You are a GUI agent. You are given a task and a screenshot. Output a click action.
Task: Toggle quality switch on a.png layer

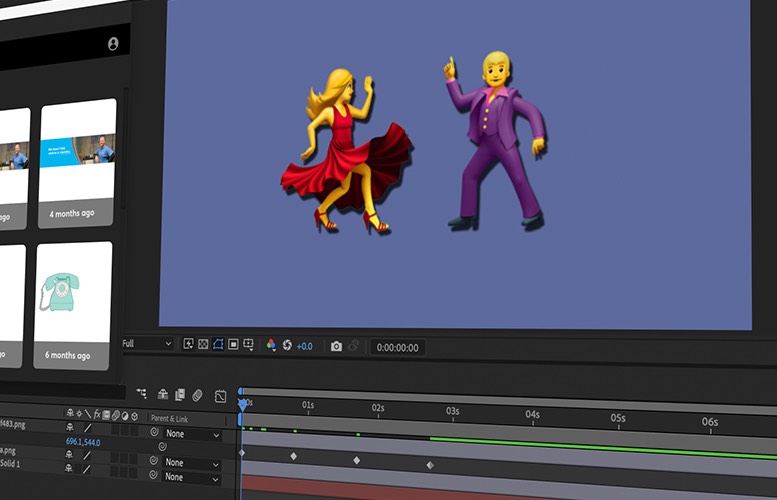point(87,455)
